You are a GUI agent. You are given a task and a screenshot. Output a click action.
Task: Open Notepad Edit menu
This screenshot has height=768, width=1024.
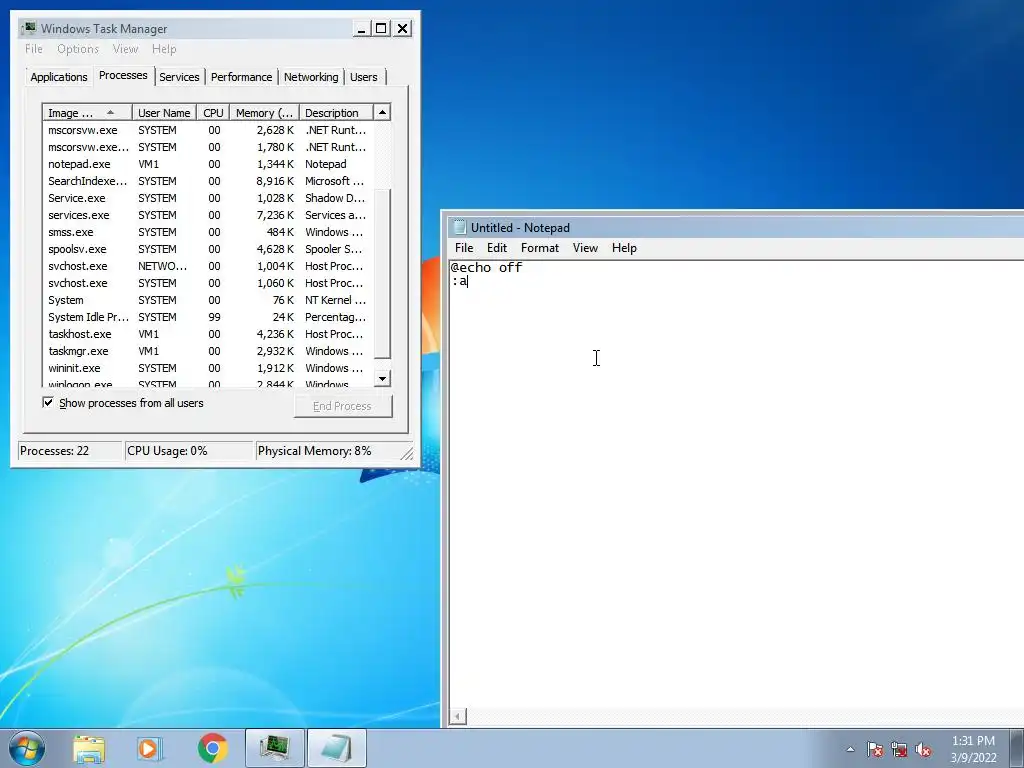496,248
